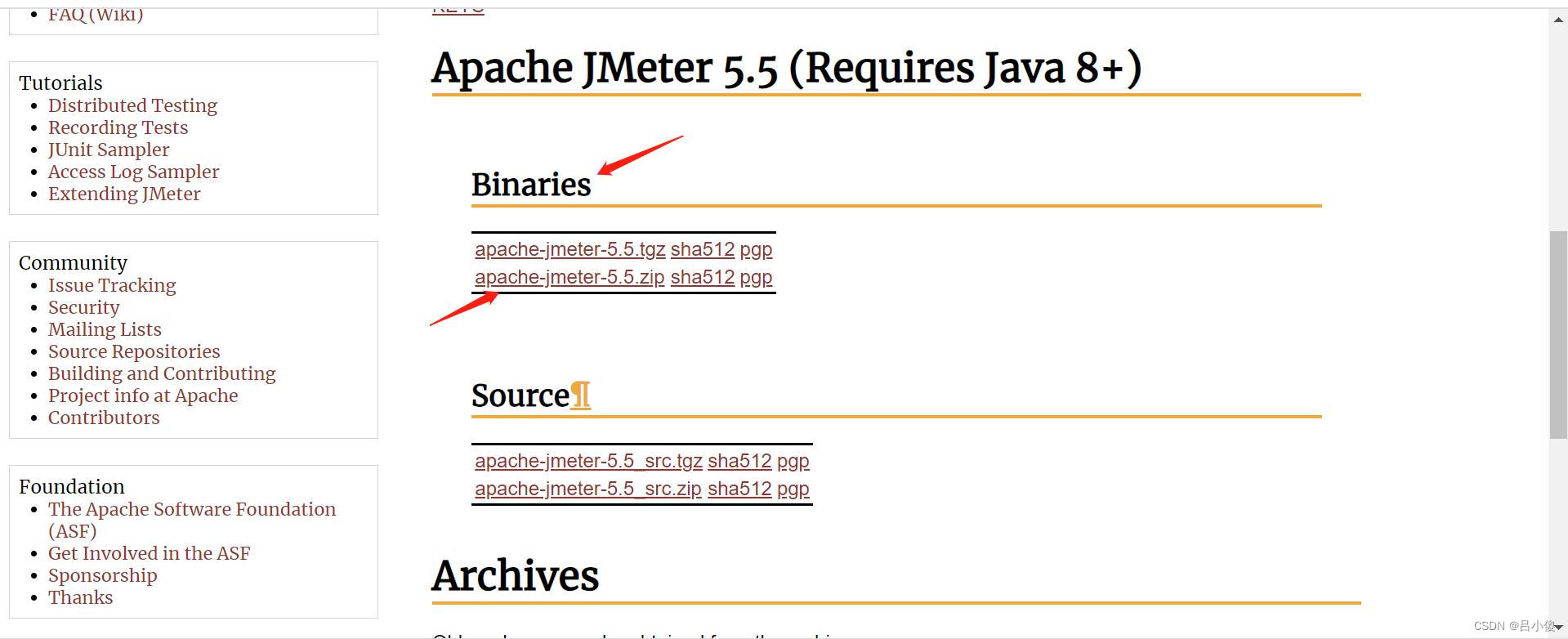Open the JUnit Sampler tutorial
Viewport: 1568px width, 639px height.
click(109, 150)
